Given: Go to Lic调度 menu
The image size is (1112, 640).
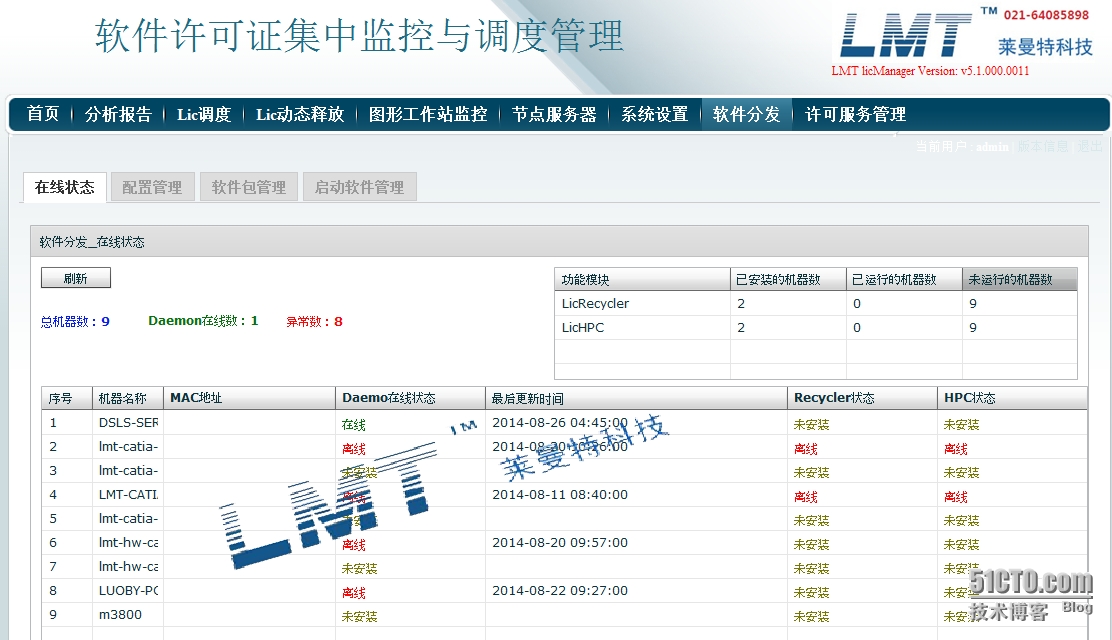Looking at the screenshot, I should pyautogui.click(x=204, y=114).
